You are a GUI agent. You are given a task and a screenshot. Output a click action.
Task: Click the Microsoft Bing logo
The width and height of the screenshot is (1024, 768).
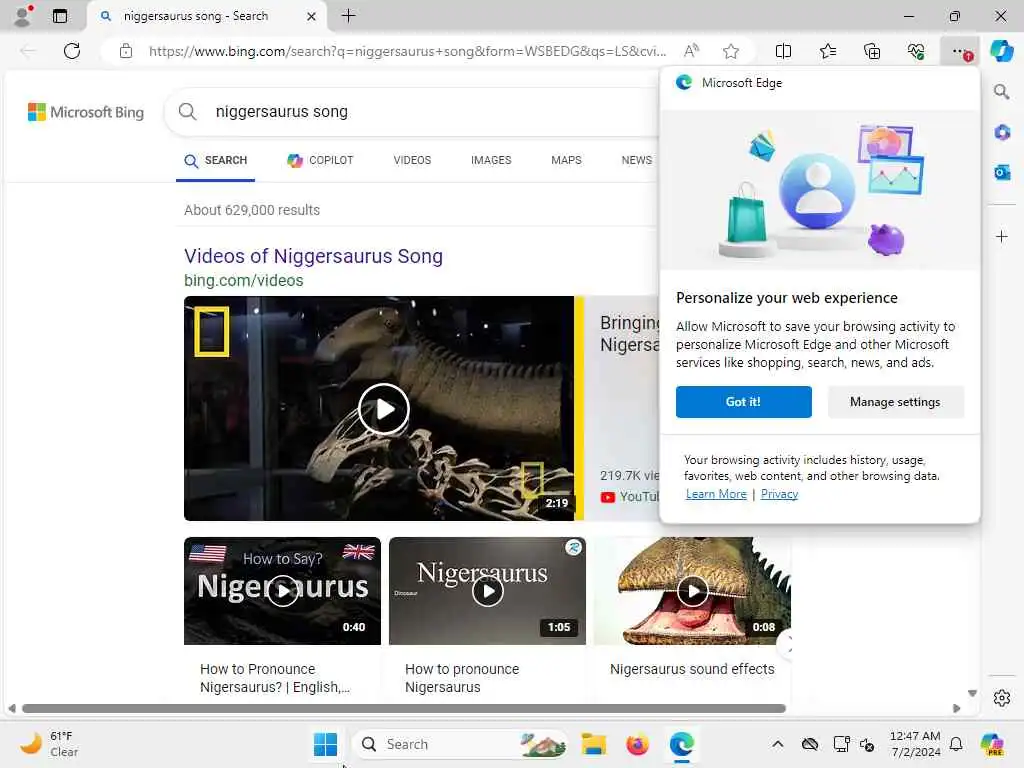(x=86, y=112)
